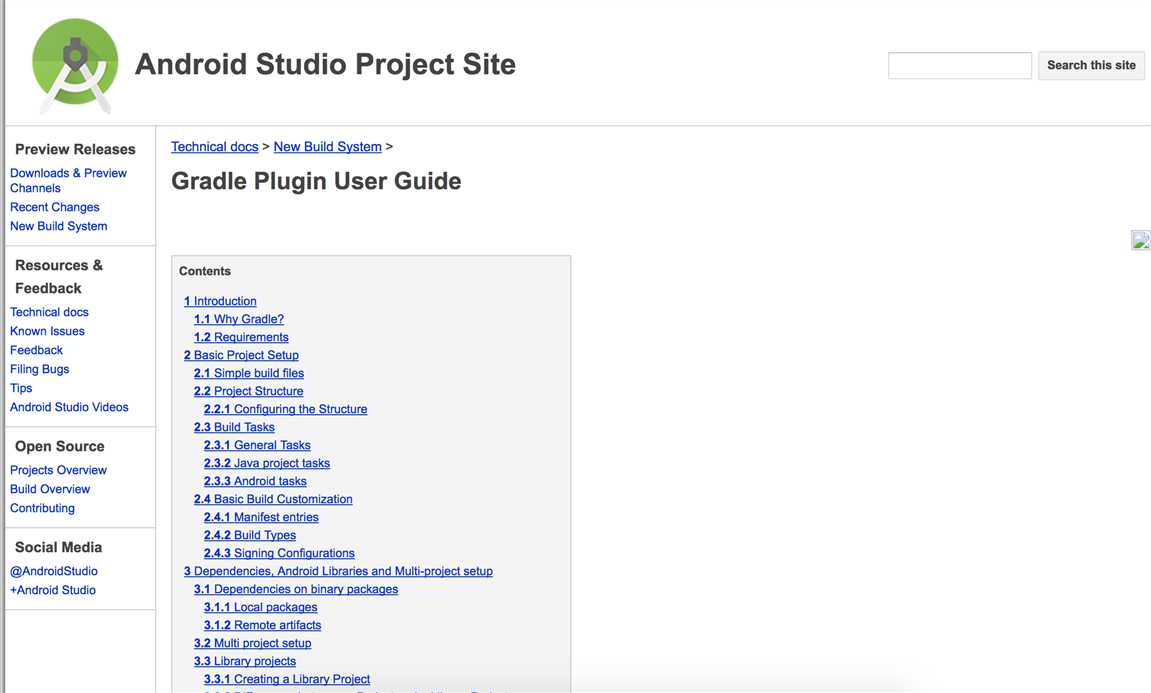Jump to 2 Basic Project Setup section
The width and height of the screenshot is (1151, 693).
[241, 355]
